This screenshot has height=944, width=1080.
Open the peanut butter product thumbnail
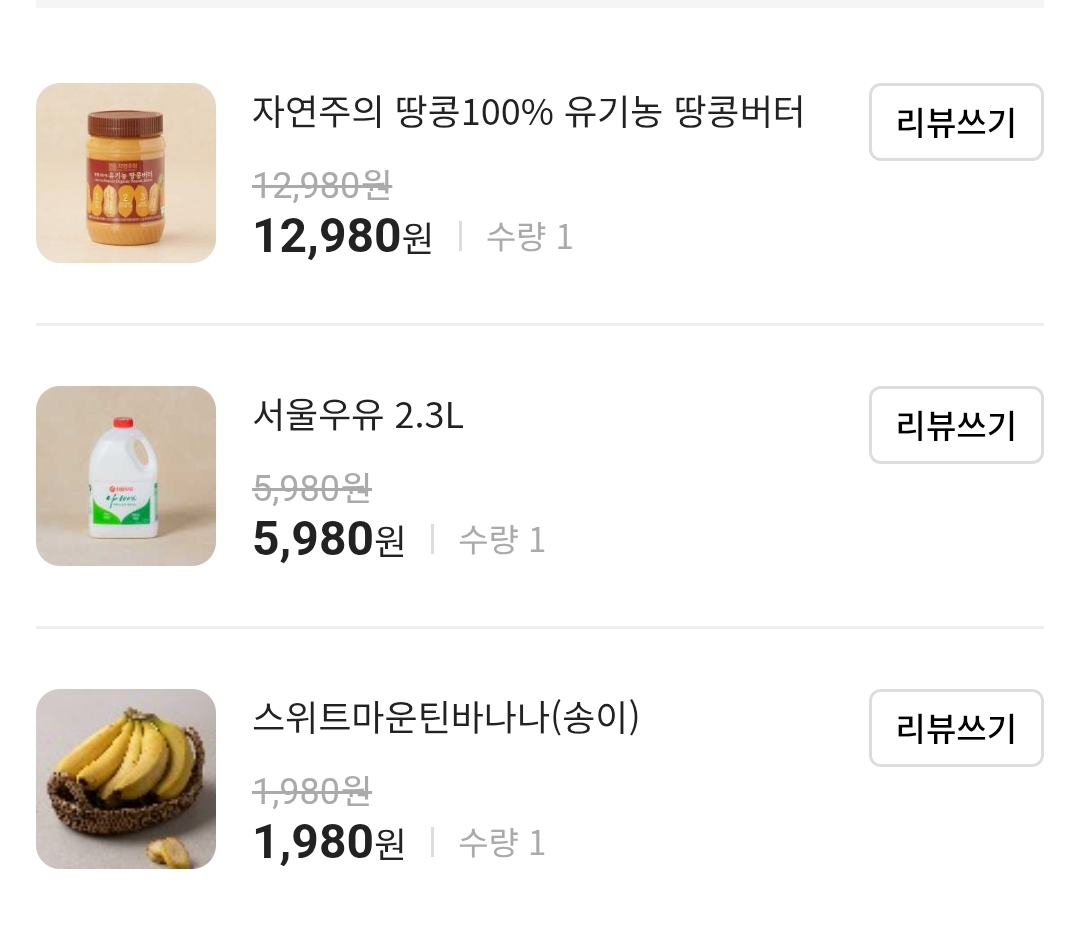click(125, 173)
